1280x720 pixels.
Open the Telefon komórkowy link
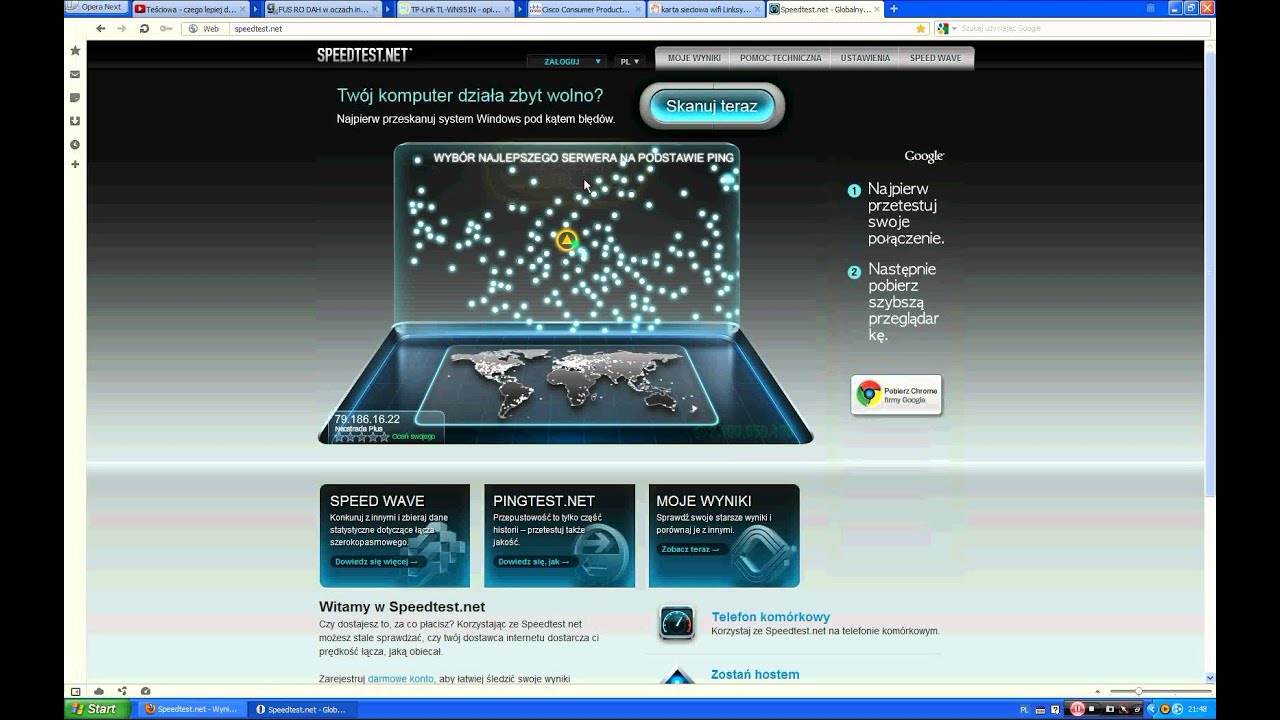[771, 617]
